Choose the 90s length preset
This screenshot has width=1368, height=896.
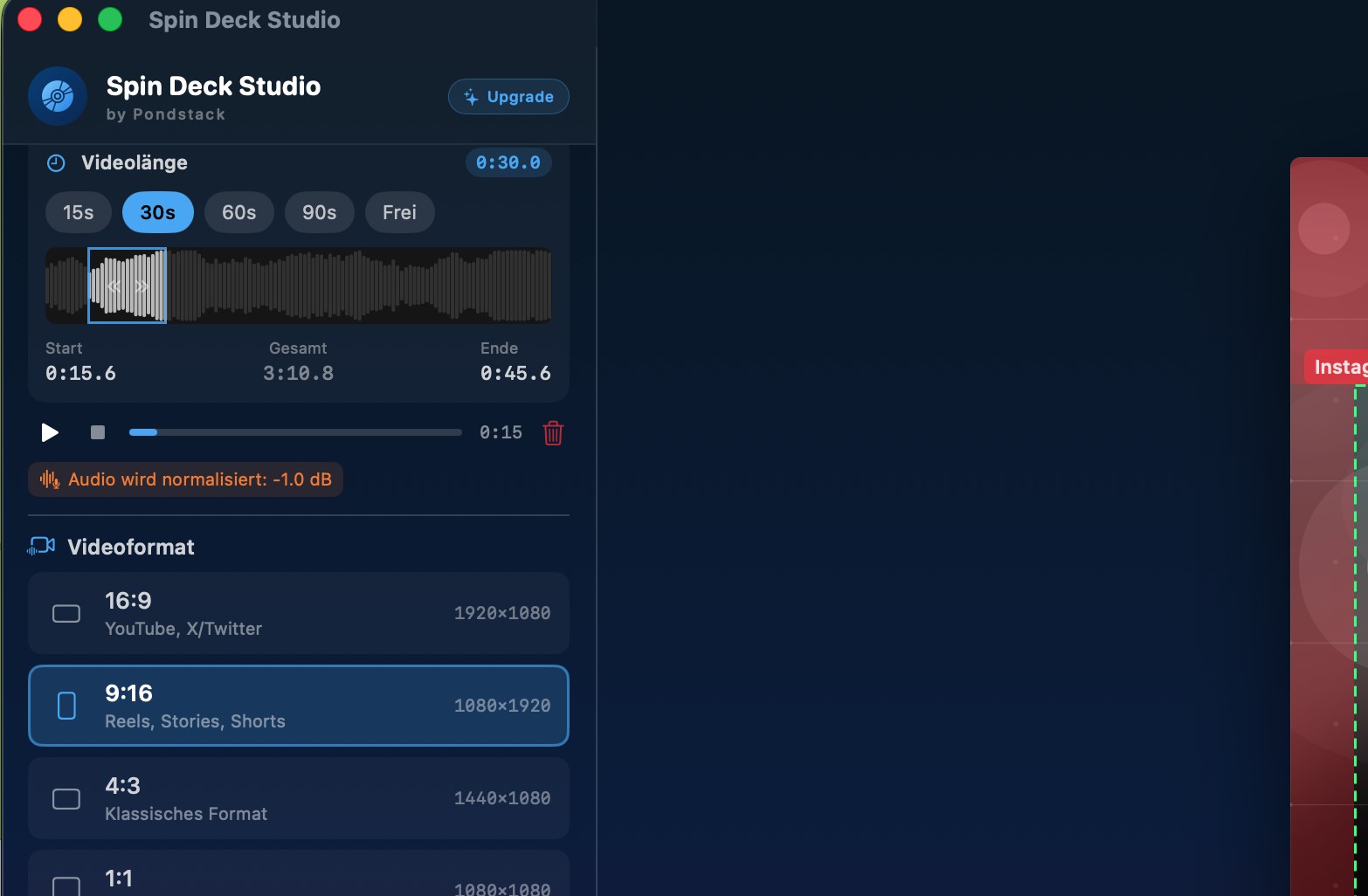coord(320,212)
